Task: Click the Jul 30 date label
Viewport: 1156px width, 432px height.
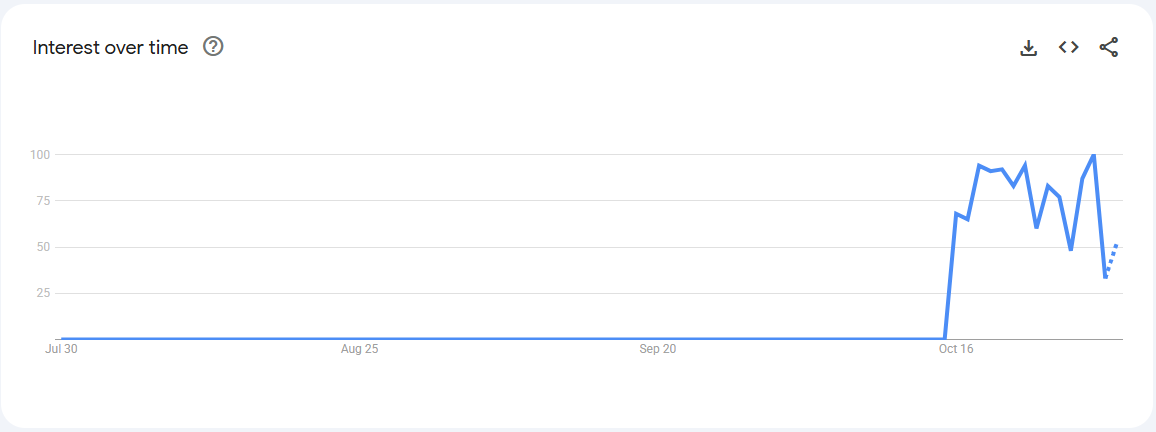Action: point(62,349)
